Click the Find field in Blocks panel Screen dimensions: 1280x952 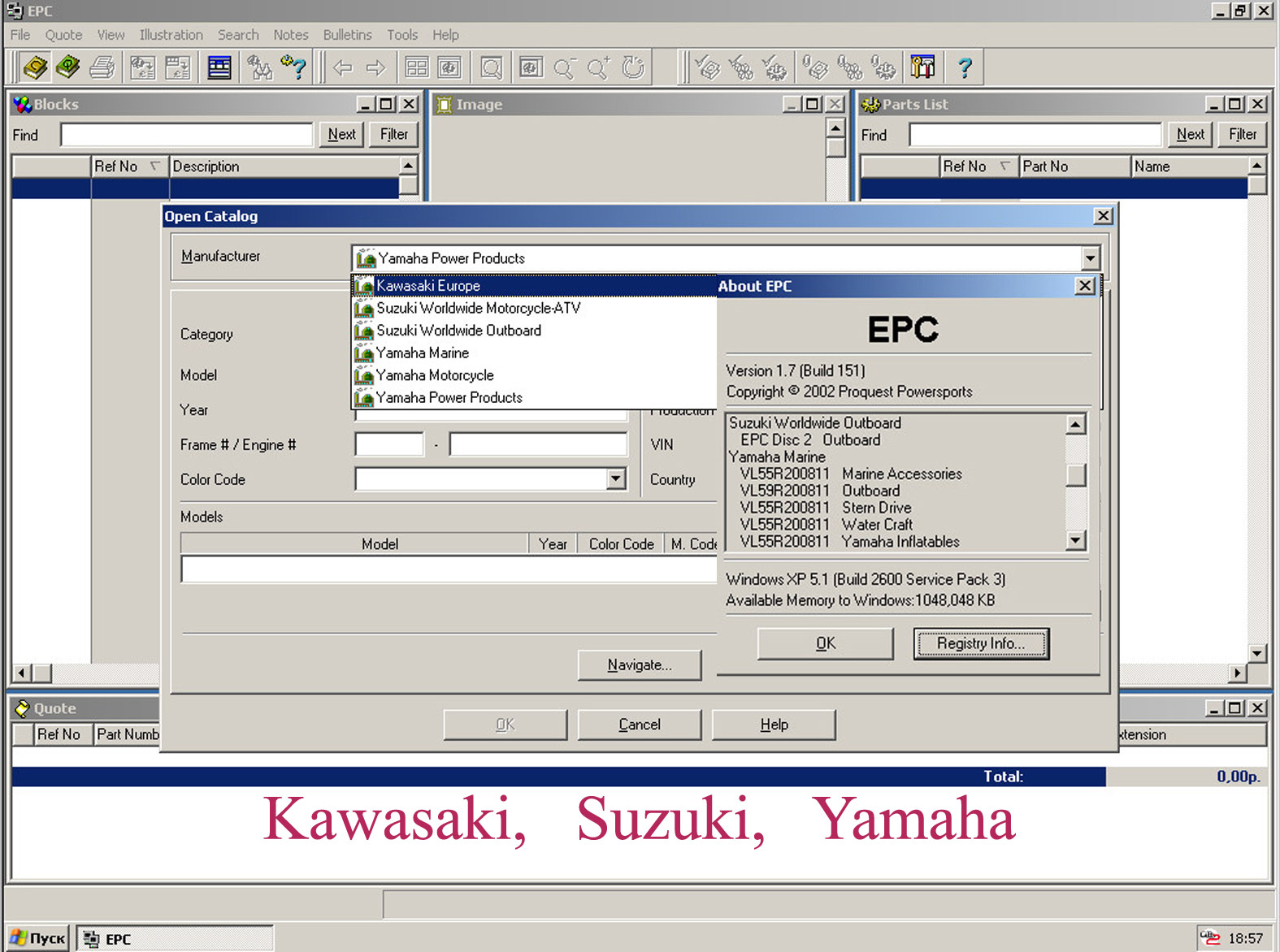tap(187, 135)
